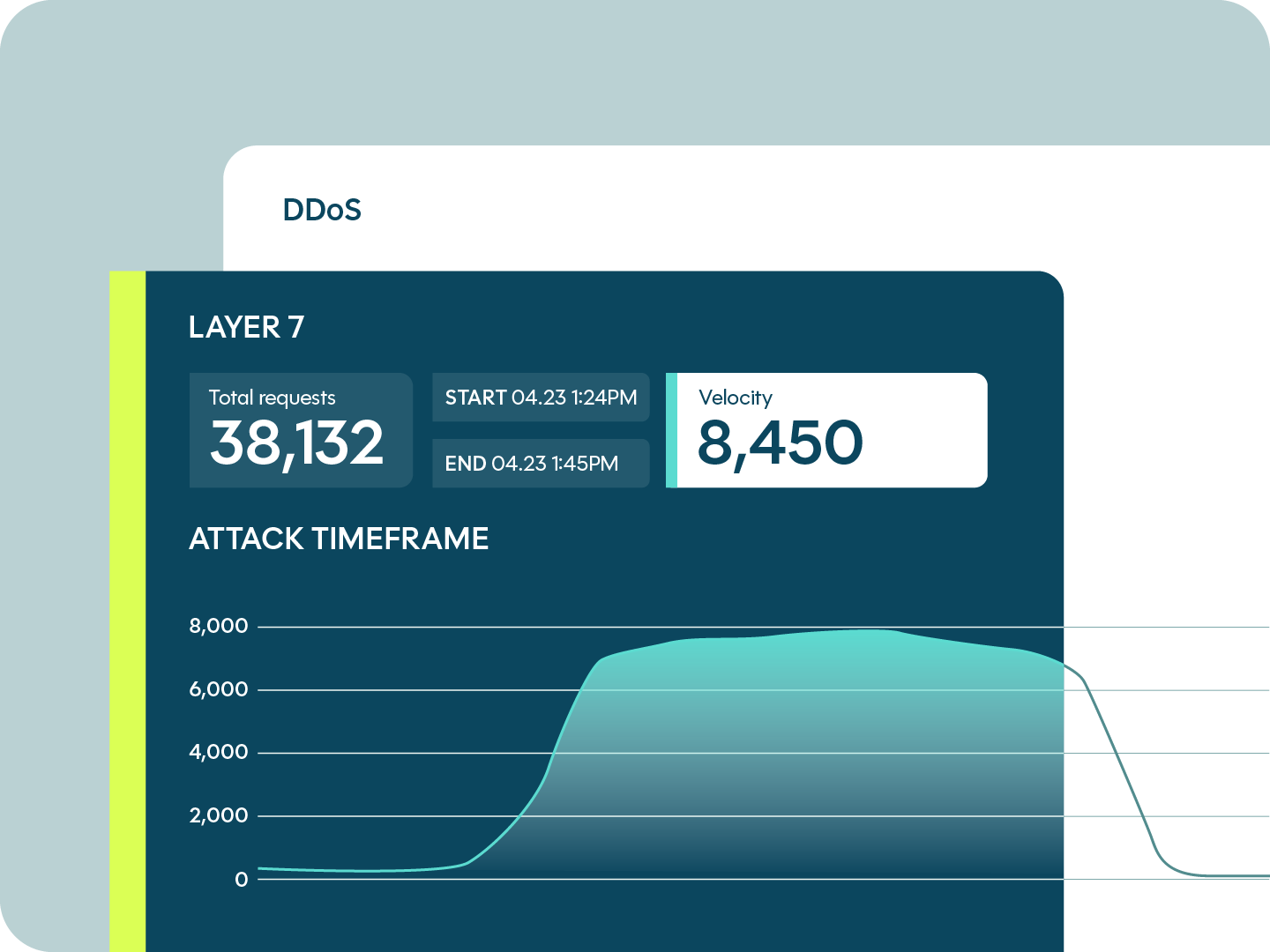Click the 6,000 axis label
The height and width of the screenshot is (952, 1270).
tap(219, 689)
